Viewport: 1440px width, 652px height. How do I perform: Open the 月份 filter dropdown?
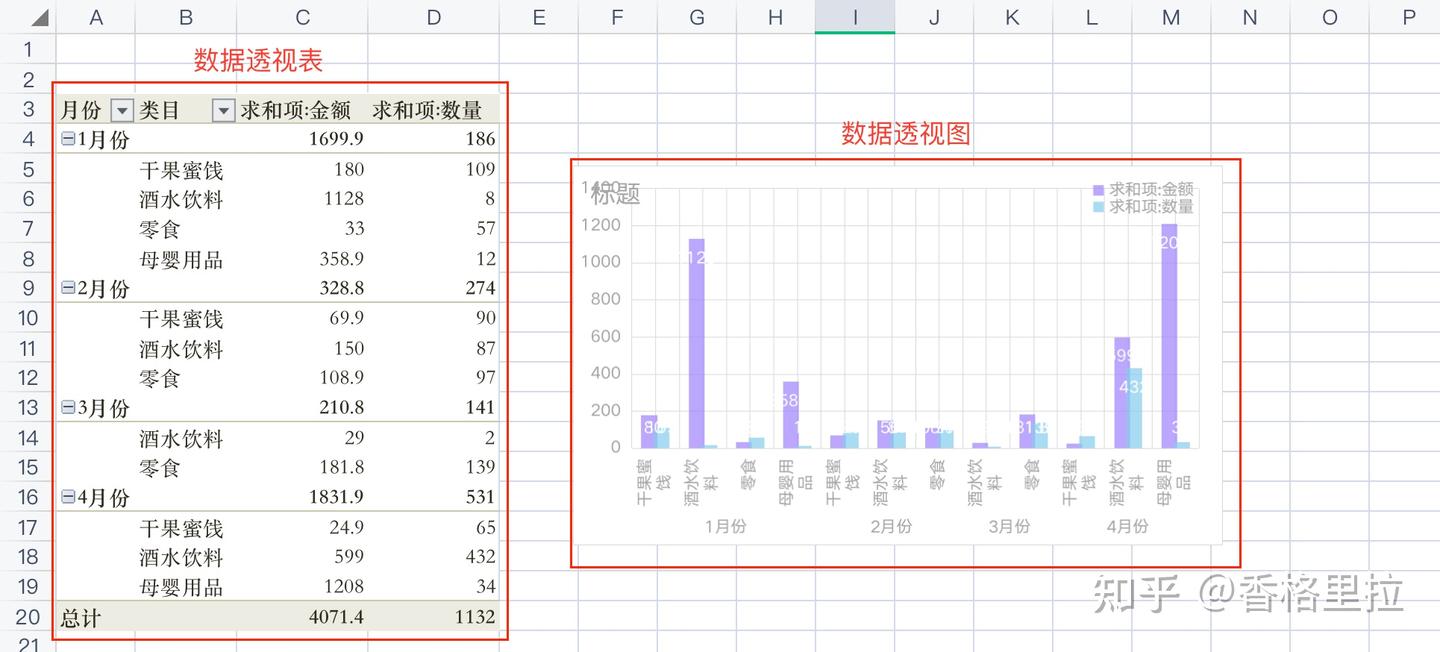click(122, 111)
